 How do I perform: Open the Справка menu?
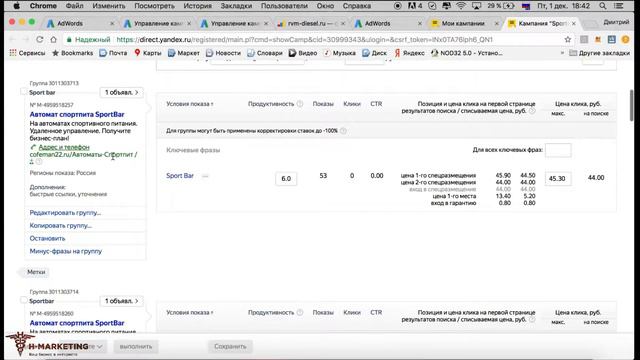pos(357,6)
